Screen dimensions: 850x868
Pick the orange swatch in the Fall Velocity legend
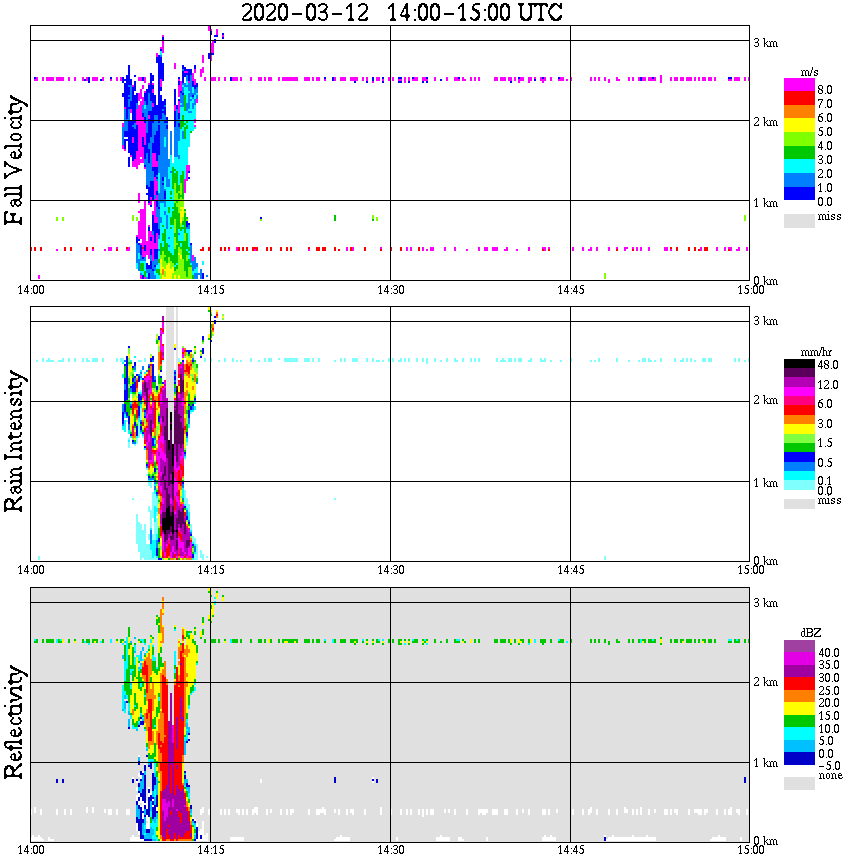coord(799,112)
